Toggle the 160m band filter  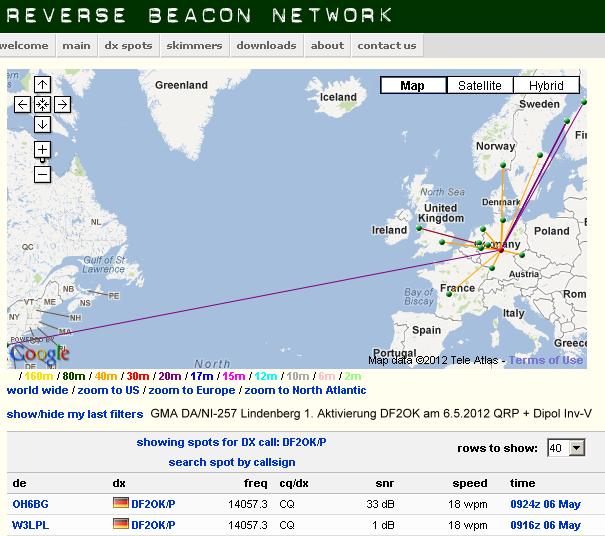pyautogui.click(x=39, y=376)
